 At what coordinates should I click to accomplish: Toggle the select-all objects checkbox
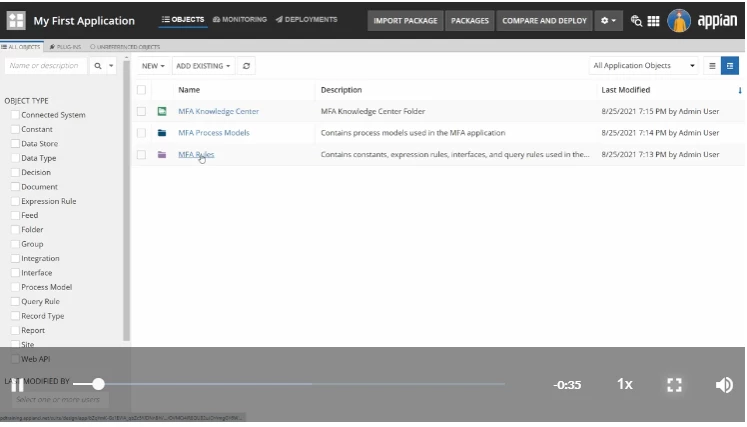[x=141, y=90]
